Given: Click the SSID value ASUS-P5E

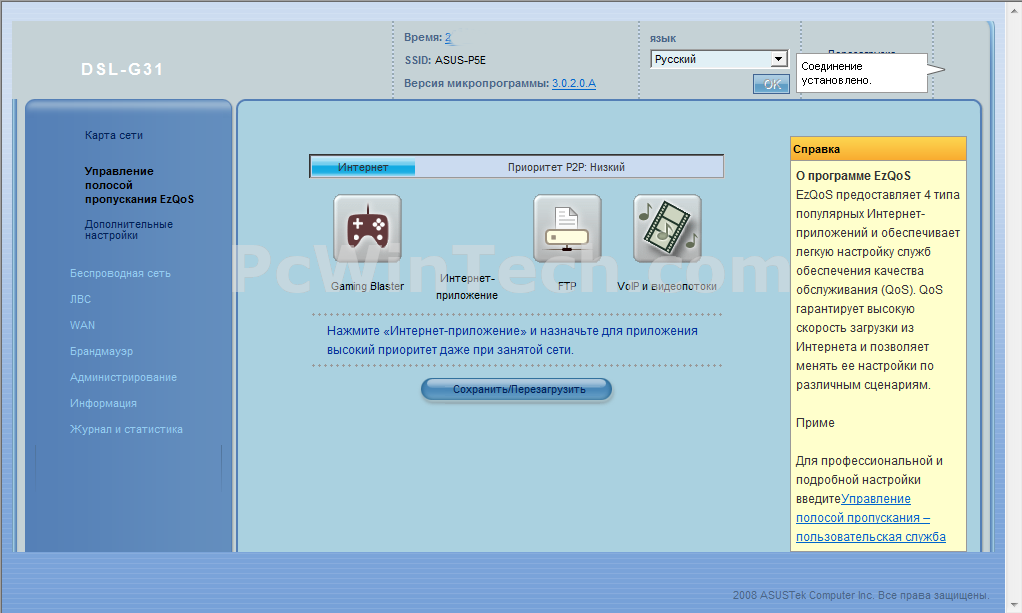Looking at the screenshot, I should (x=460, y=60).
